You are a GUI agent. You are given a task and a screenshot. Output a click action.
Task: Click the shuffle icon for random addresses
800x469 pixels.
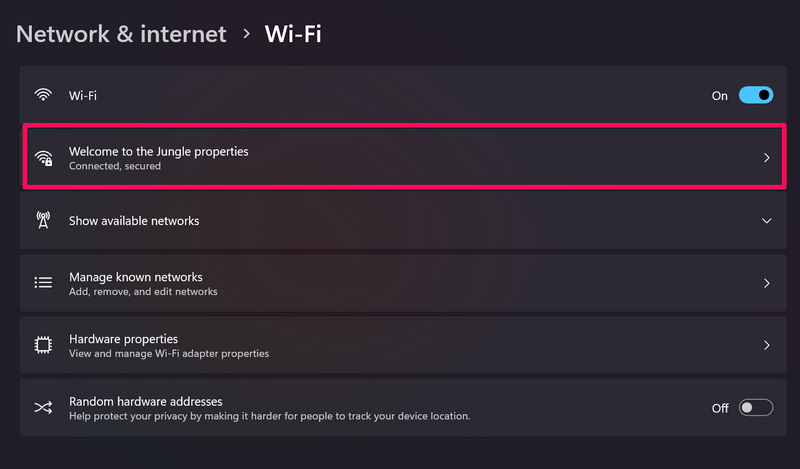[x=43, y=407]
